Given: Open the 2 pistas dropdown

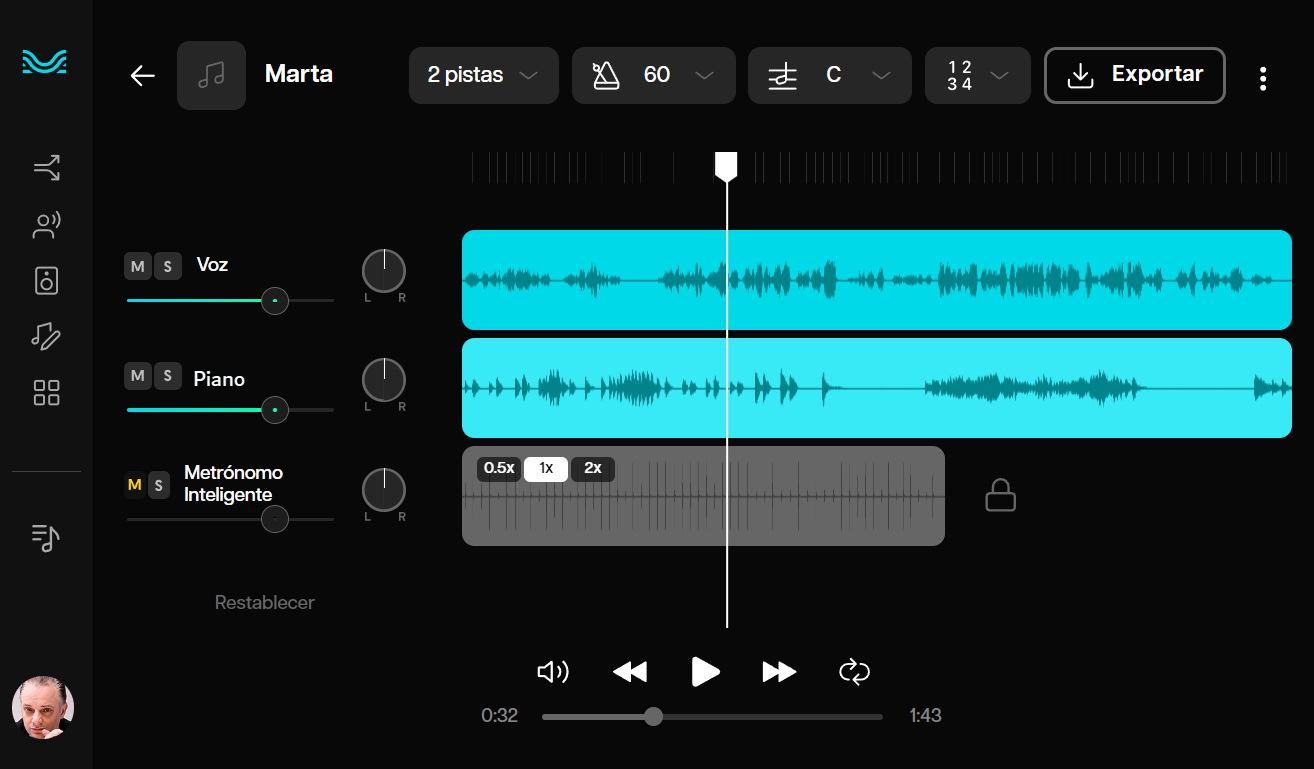Looking at the screenshot, I should (x=484, y=75).
